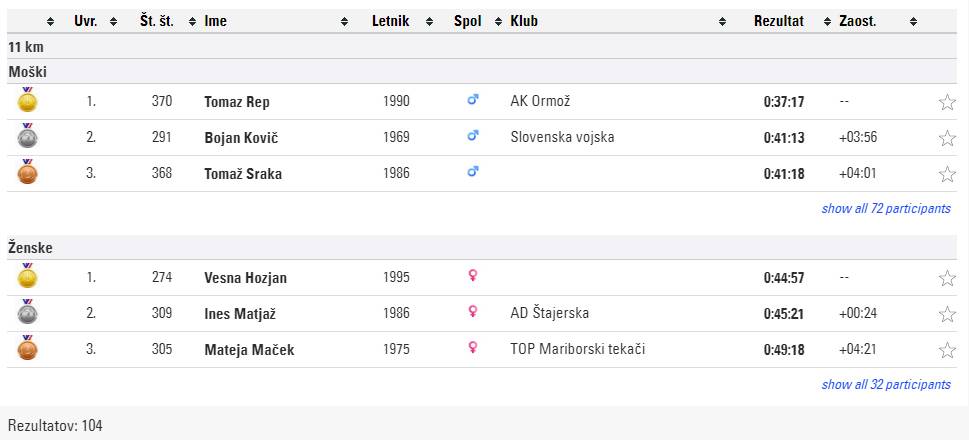Toggle favorite star for Tomaz Rep

(947, 102)
